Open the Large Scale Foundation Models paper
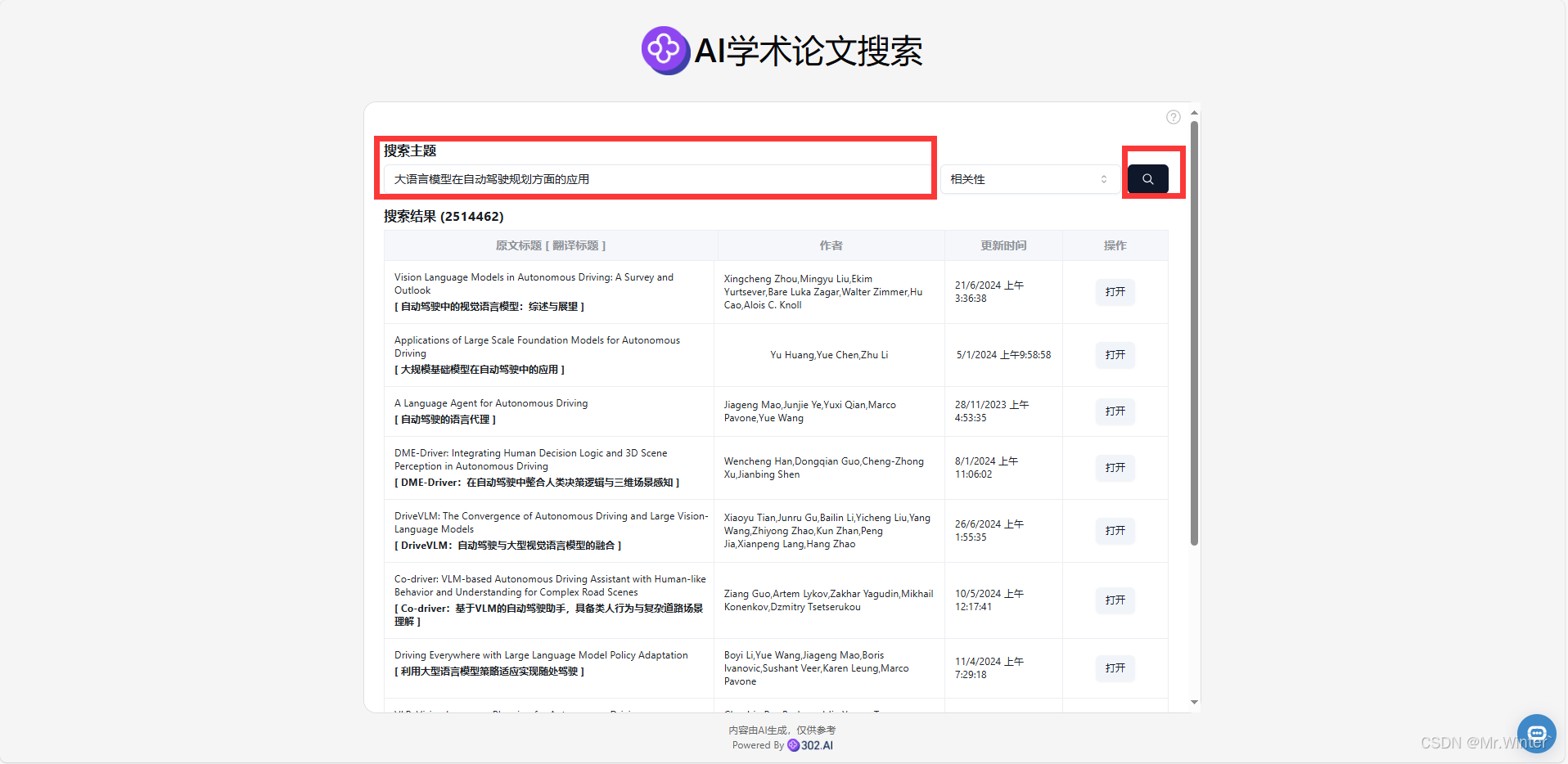 (x=1115, y=355)
